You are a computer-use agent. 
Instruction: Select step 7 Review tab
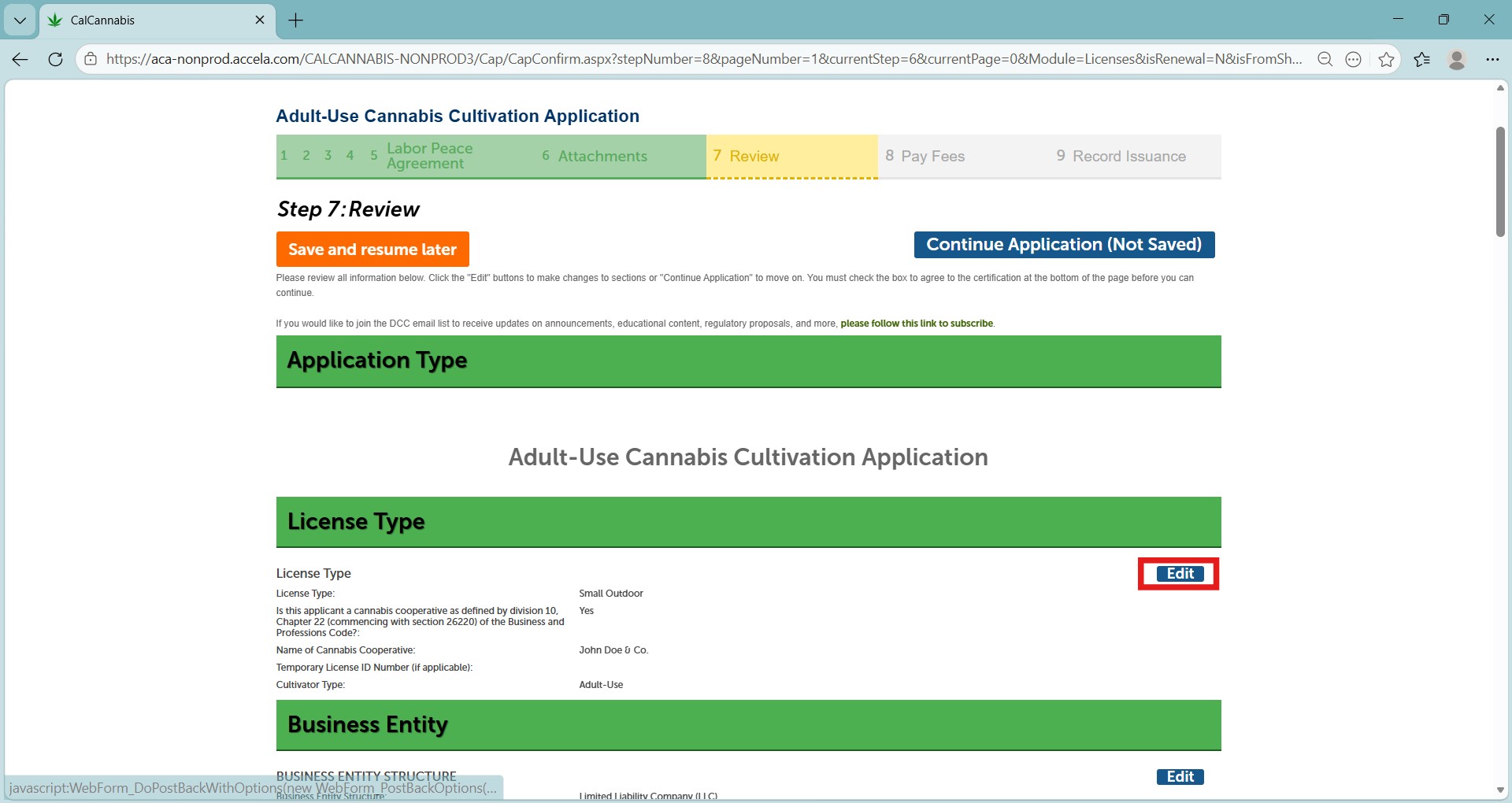pos(791,156)
